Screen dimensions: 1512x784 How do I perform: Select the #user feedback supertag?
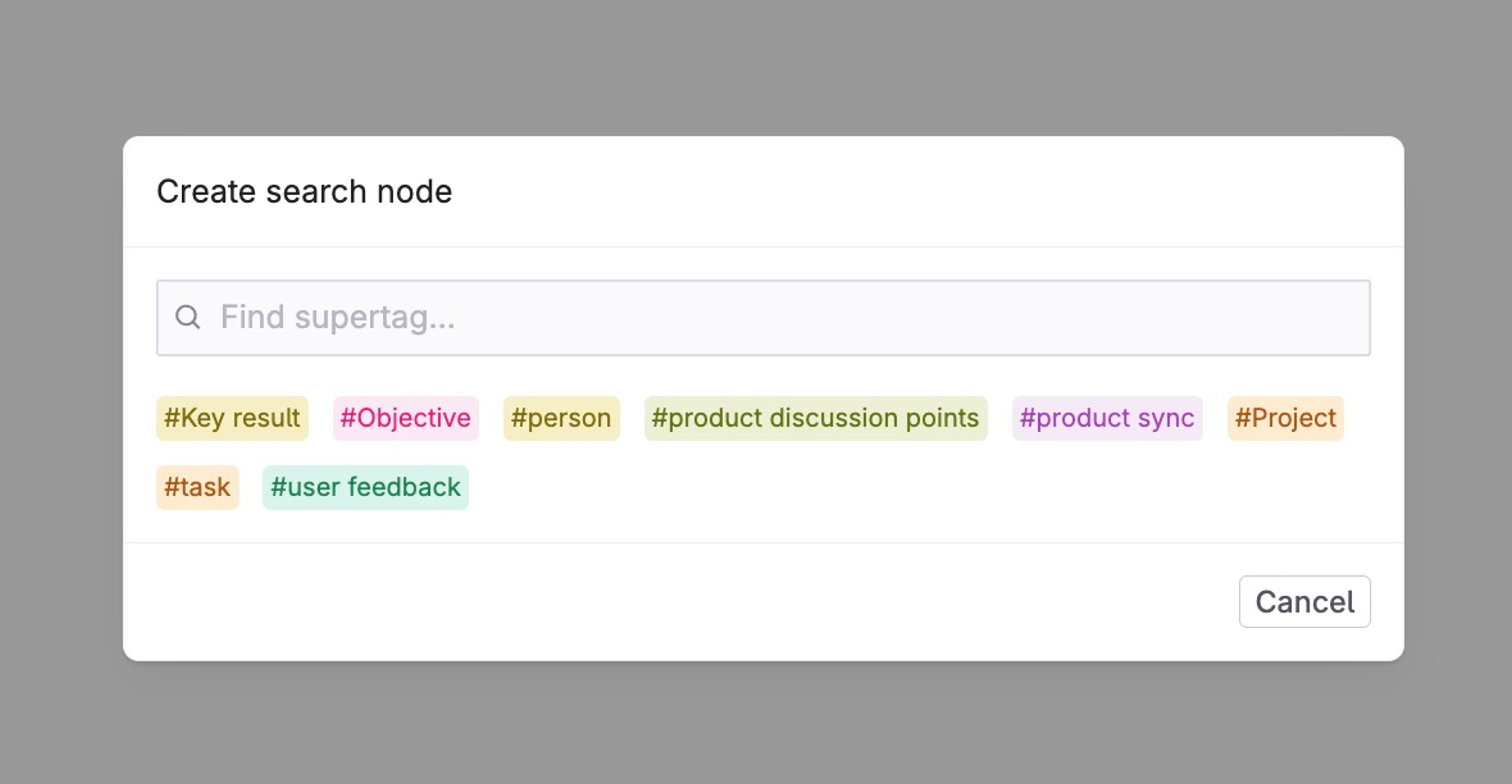pos(365,487)
